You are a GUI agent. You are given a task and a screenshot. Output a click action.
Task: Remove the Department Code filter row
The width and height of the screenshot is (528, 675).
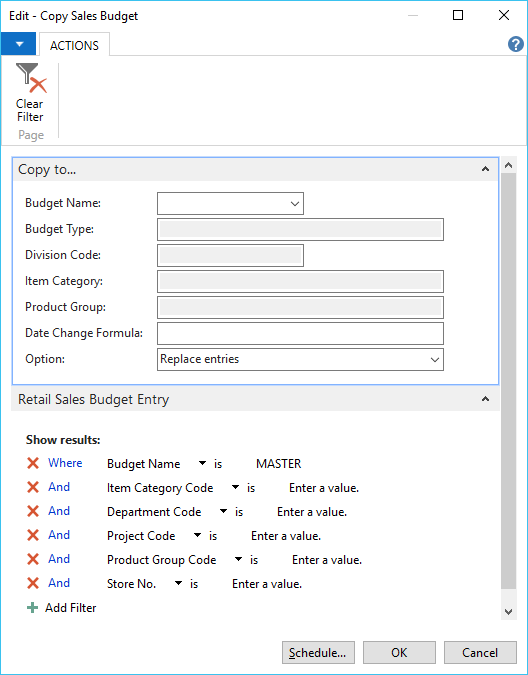pyautogui.click(x=33, y=511)
